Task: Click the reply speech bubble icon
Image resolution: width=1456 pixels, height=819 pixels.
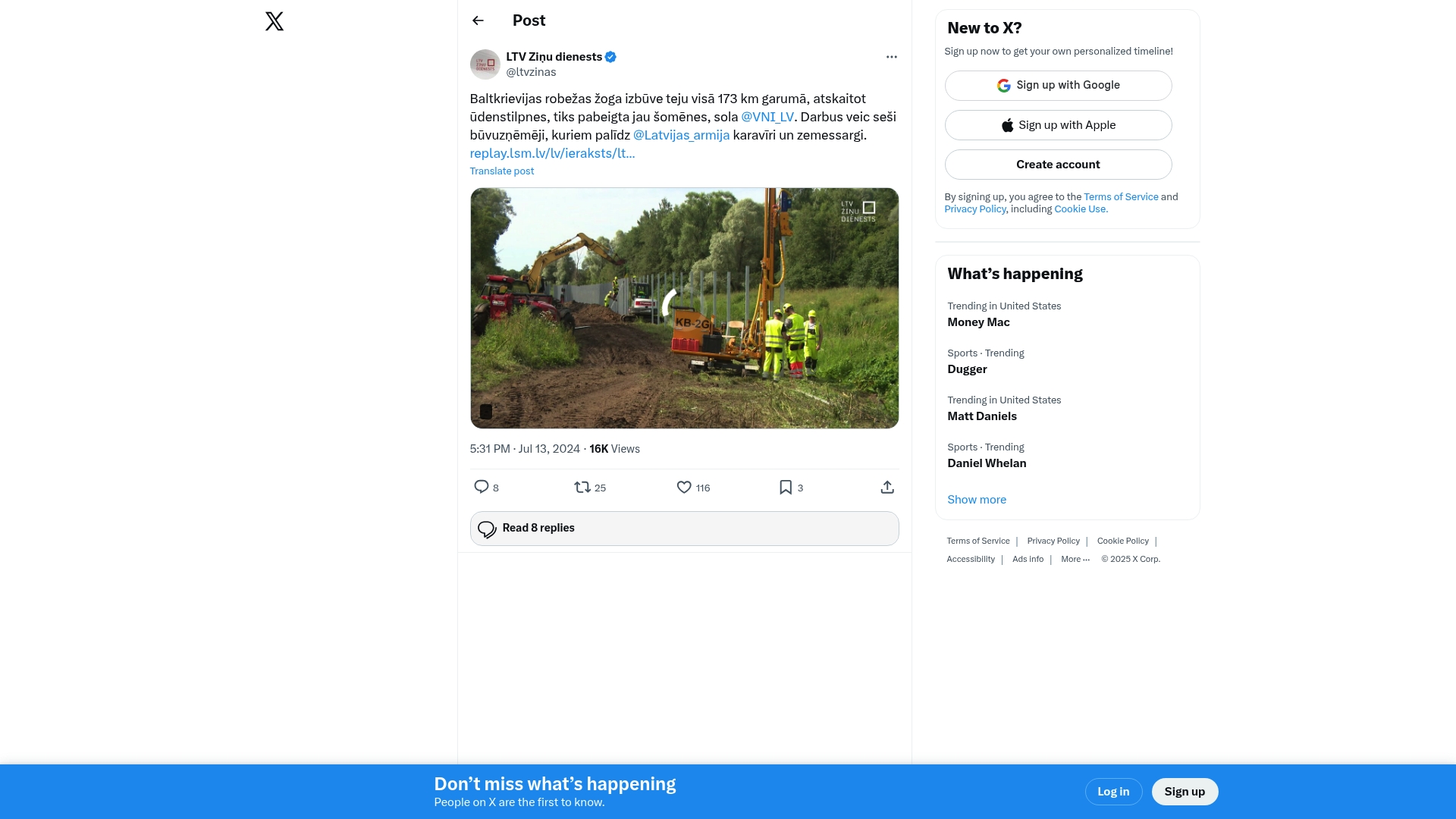Action: (481, 487)
